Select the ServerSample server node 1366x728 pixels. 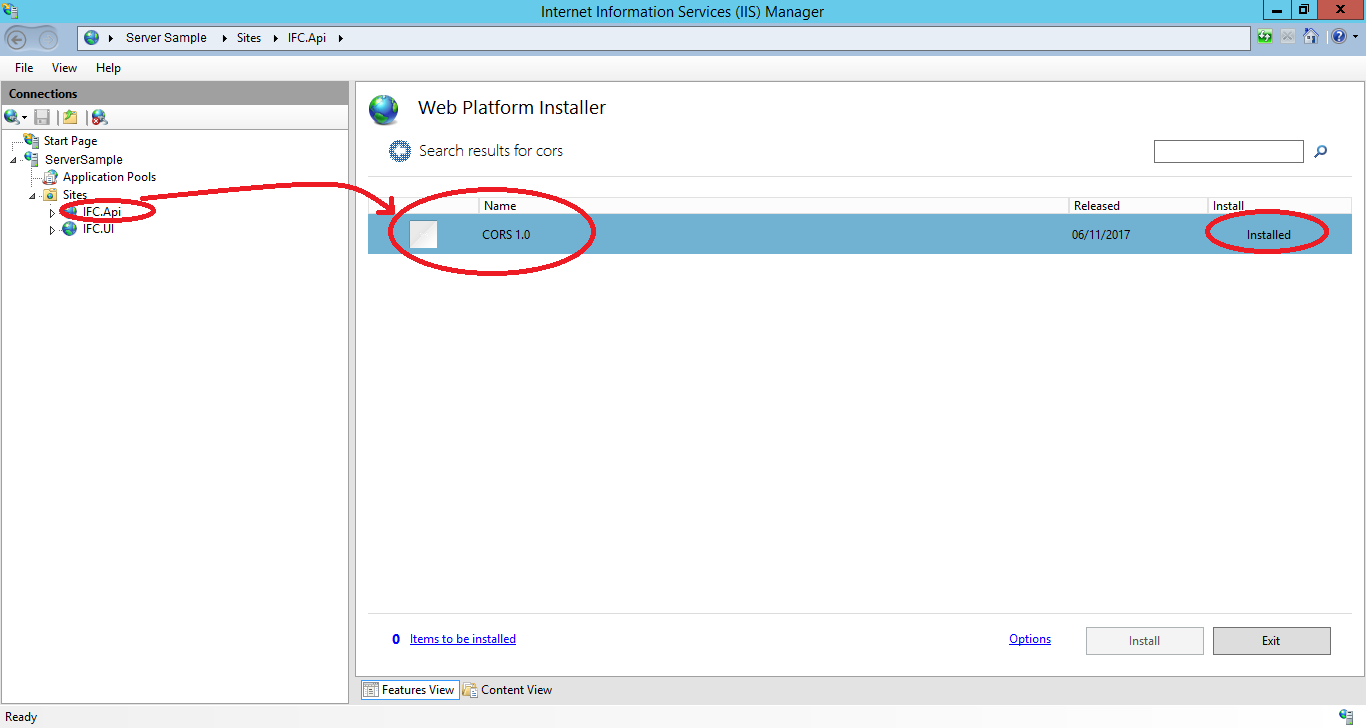pyautogui.click(x=84, y=159)
